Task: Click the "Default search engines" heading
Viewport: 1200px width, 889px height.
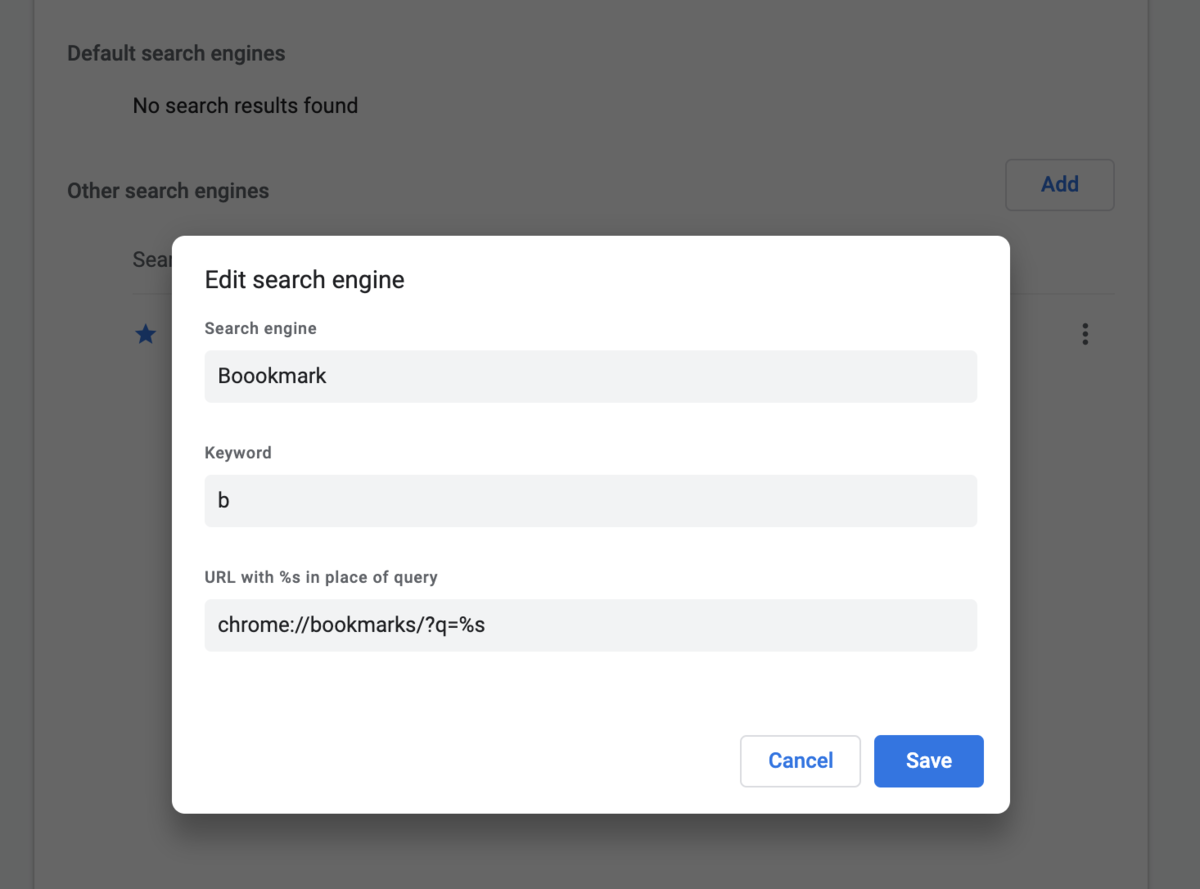Action: point(176,54)
